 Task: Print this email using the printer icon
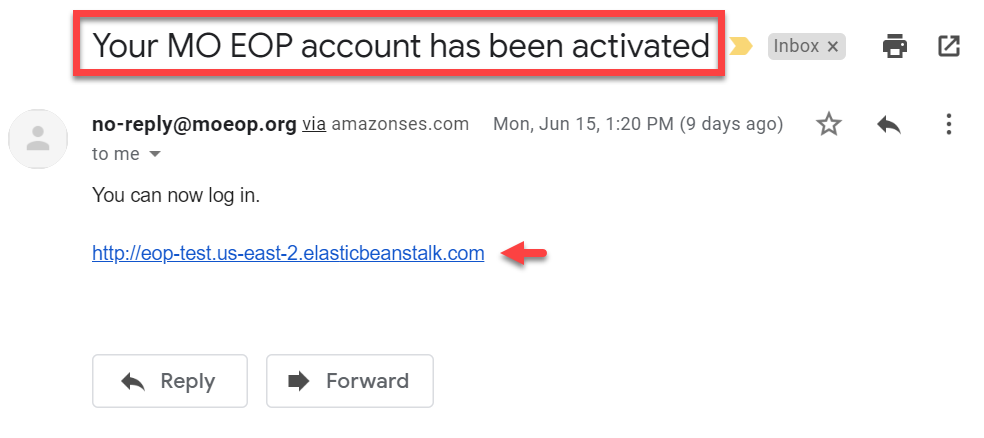[895, 45]
